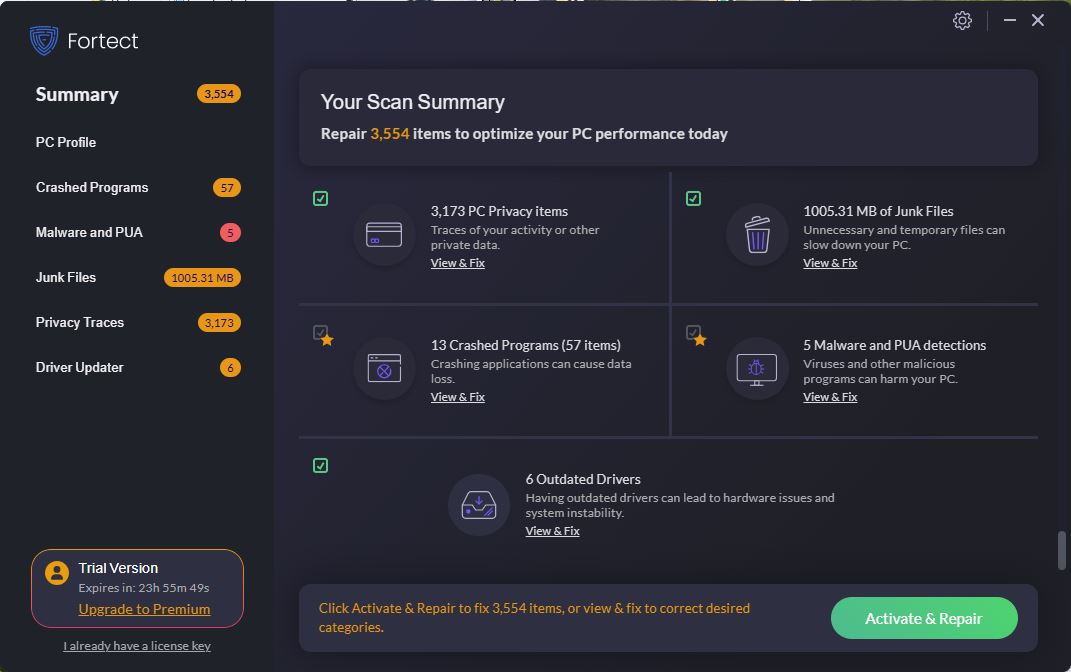
Task: Uncheck the Junk Files checkbox
Action: pyautogui.click(x=693, y=199)
